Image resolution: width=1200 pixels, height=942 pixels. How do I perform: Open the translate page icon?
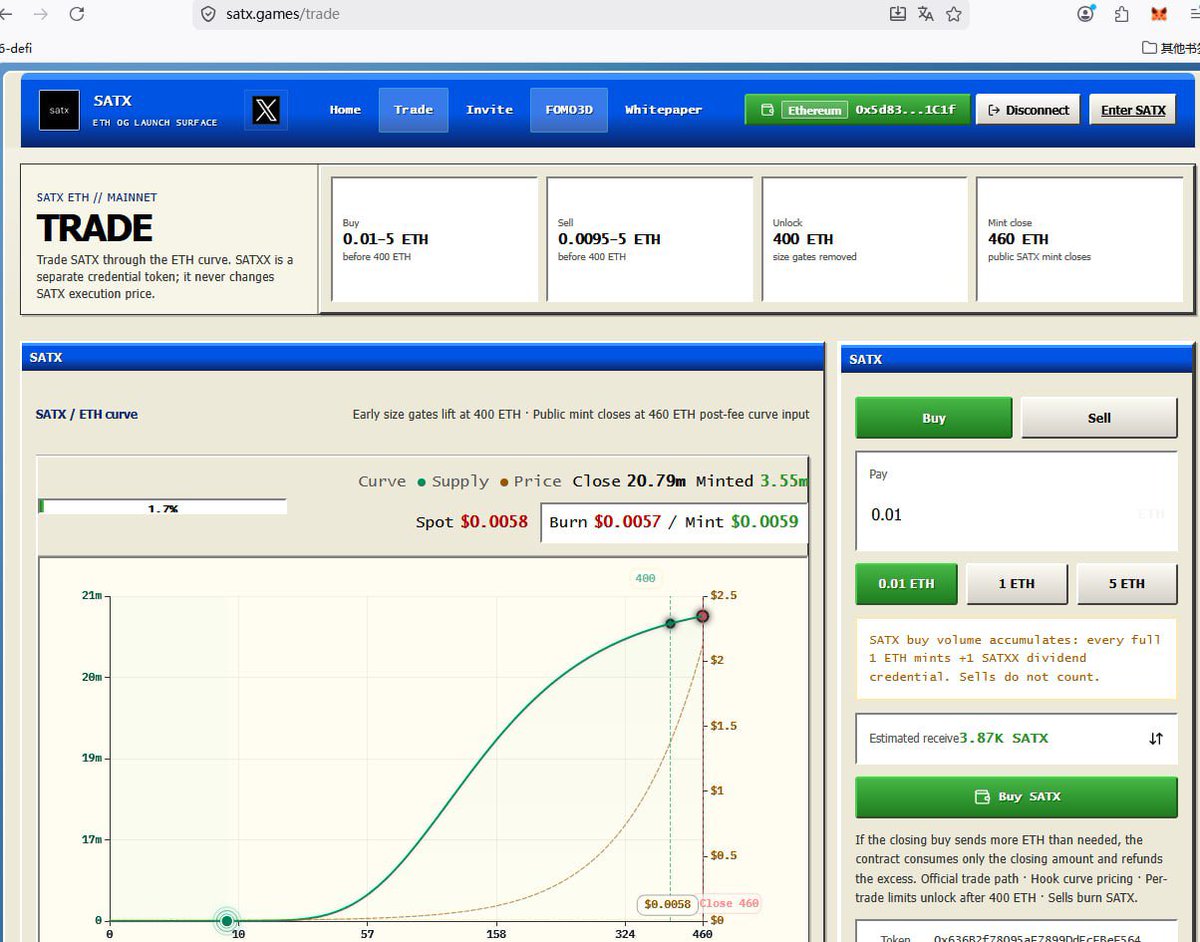tap(925, 14)
